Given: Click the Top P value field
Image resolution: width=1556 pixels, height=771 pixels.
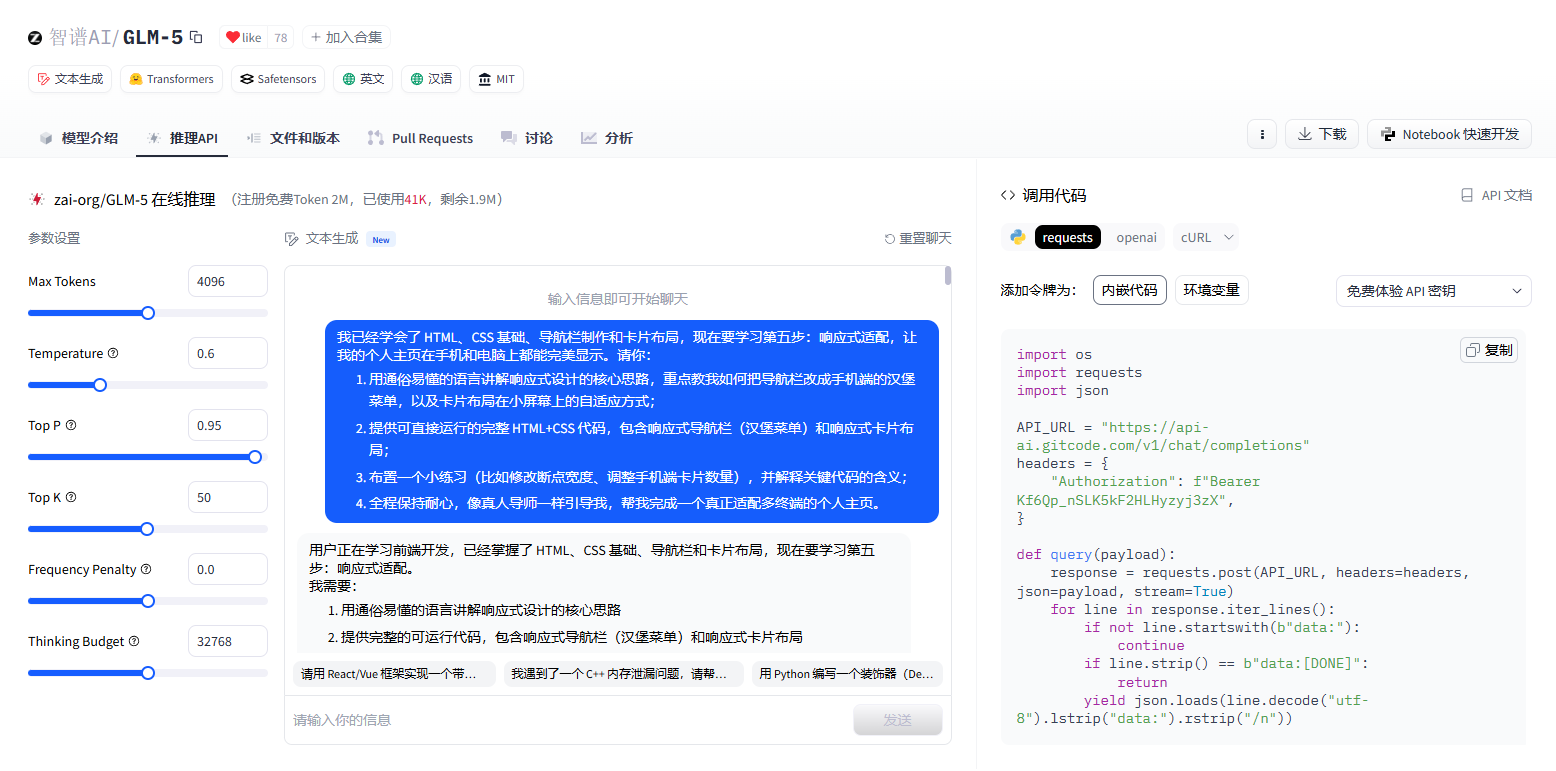Looking at the screenshot, I should click(228, 425).
